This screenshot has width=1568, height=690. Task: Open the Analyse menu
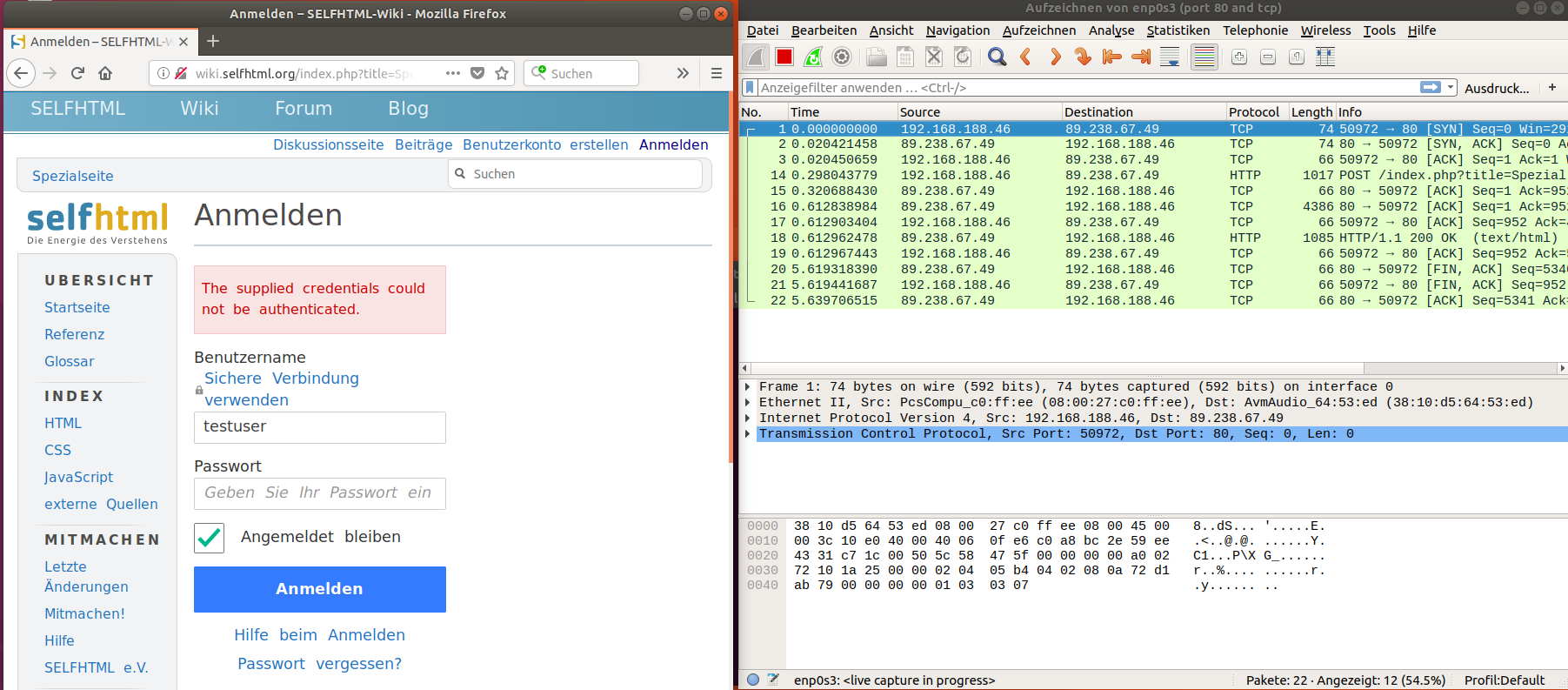[x=1111, y=30]
